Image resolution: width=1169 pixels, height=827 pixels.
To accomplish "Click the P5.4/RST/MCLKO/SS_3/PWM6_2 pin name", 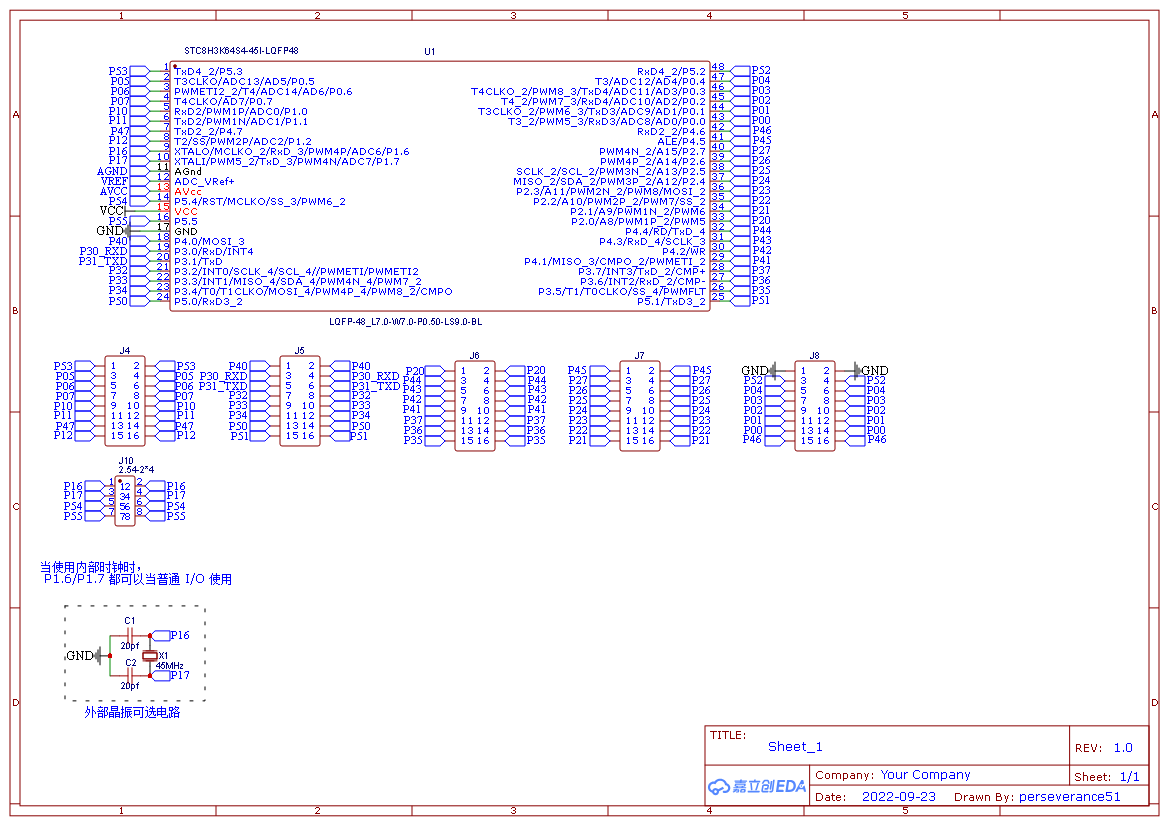I will coord(260,201).
